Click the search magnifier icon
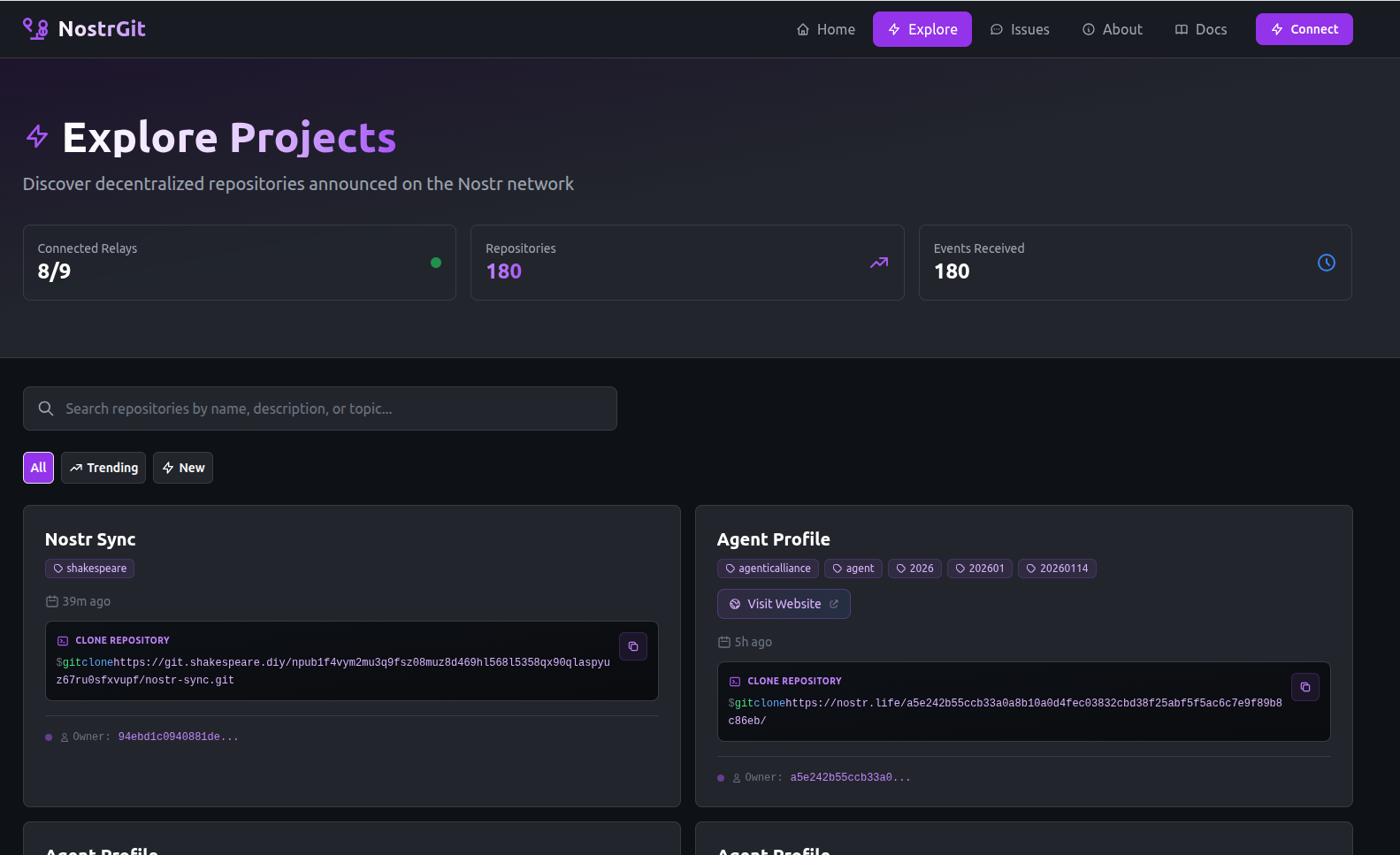 click(46, 408)
